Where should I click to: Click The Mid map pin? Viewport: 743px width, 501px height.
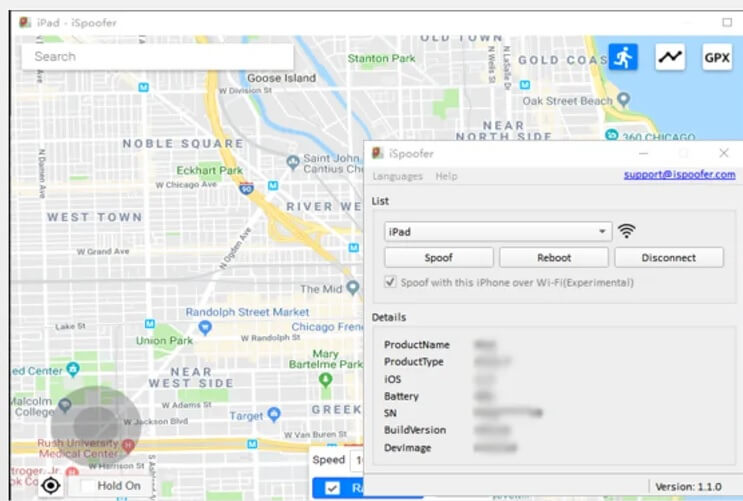[x=353, y=287]
